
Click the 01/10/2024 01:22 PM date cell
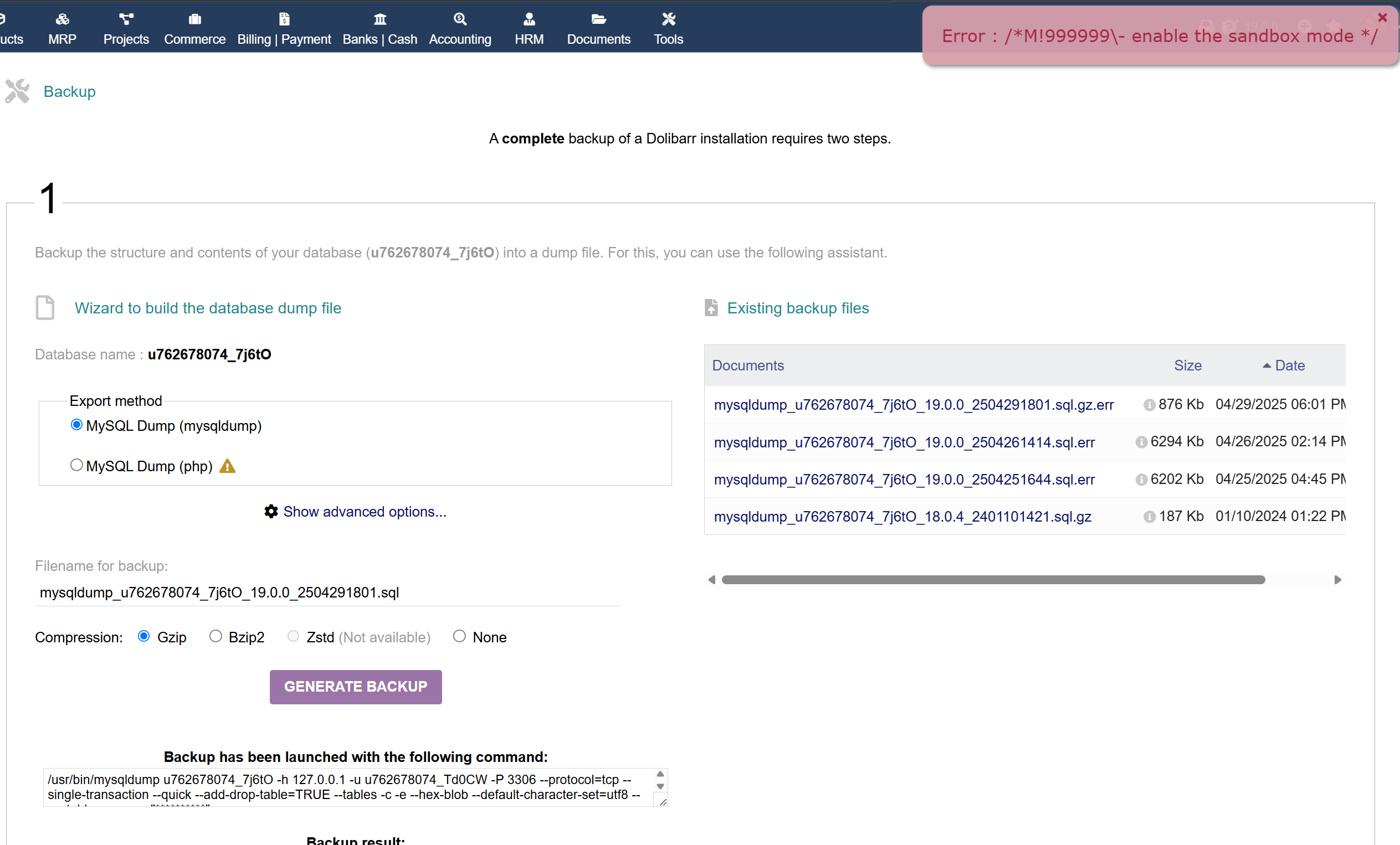[1280, 516]
